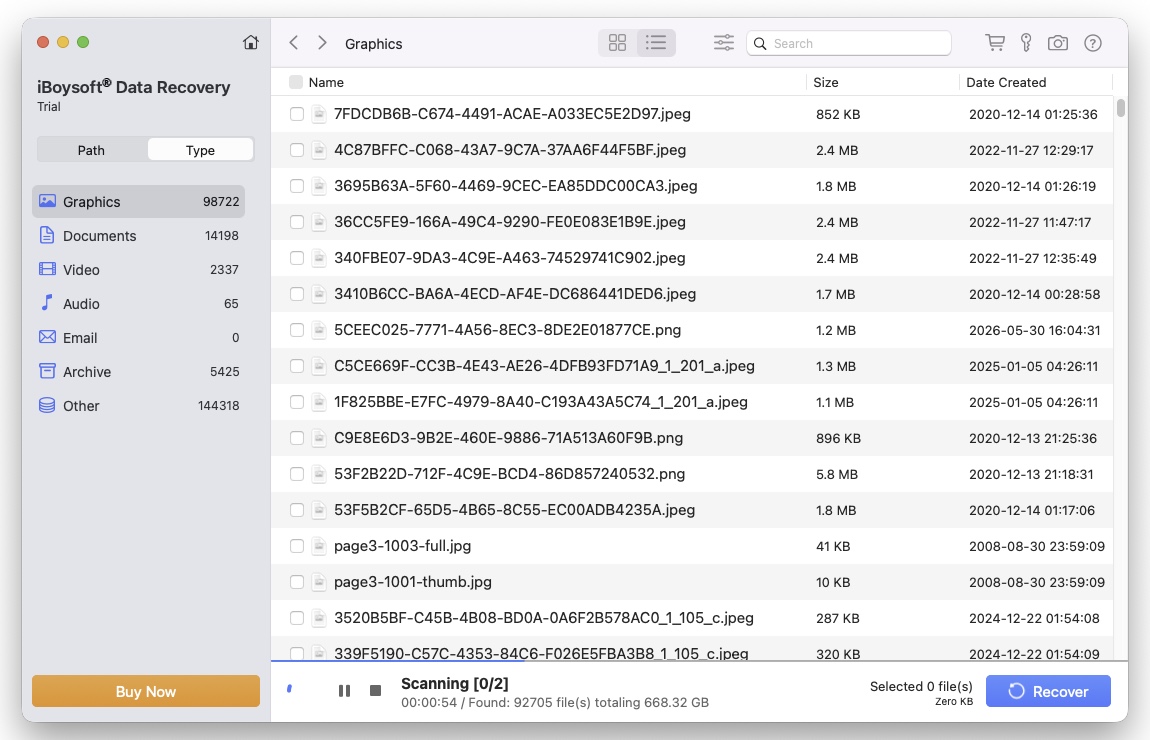Screen dimensions: 1150x740
Task: Select file C5CE669F-CC3B-4E43 _1_201_a.jpeg
Action: point(544,365)
